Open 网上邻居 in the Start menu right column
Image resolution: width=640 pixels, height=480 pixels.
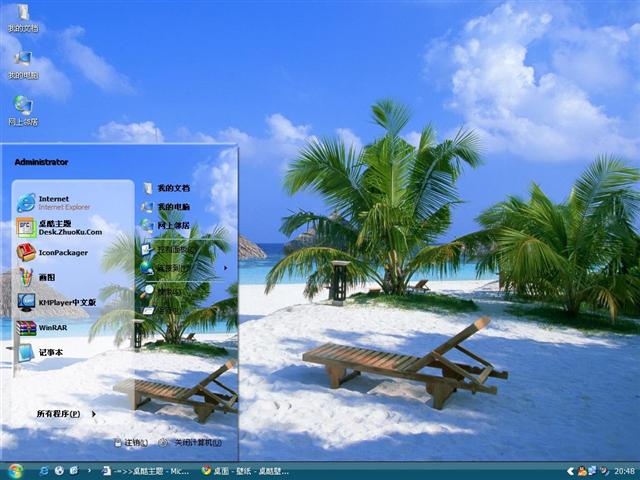click(x=166, y=225)
